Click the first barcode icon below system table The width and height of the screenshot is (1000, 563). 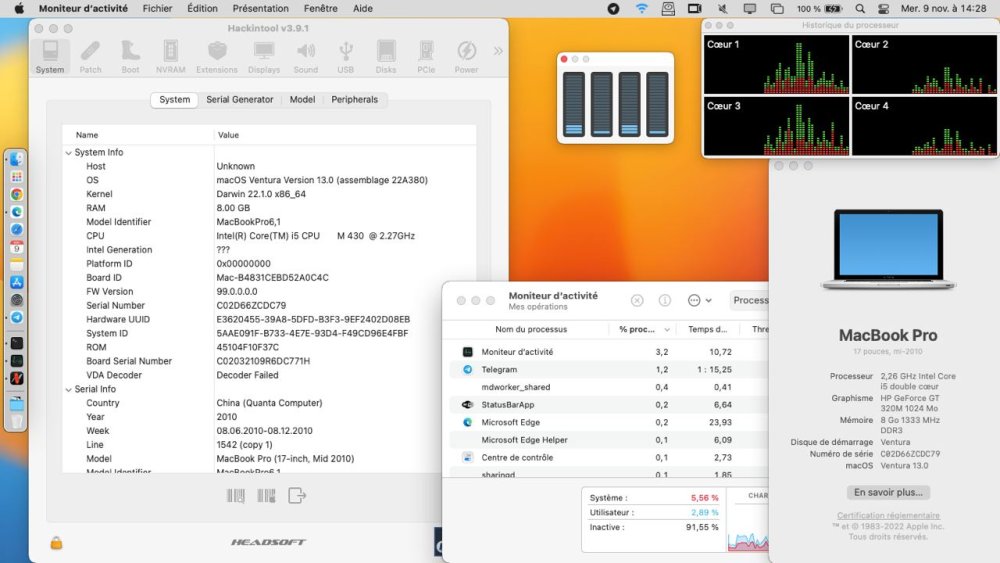(236, 495)
